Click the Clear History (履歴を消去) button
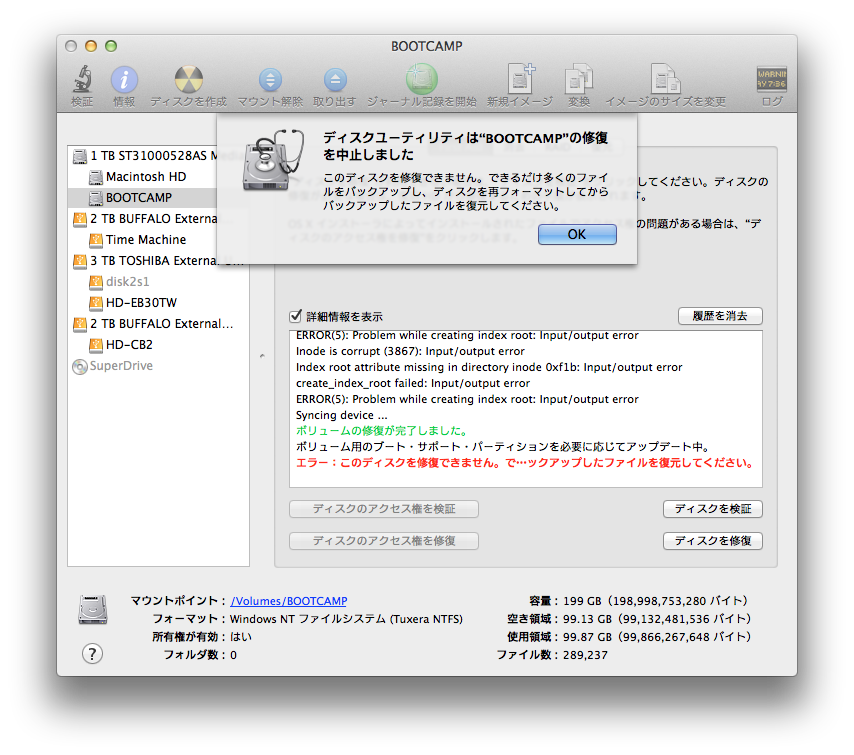 pos(719,316)
